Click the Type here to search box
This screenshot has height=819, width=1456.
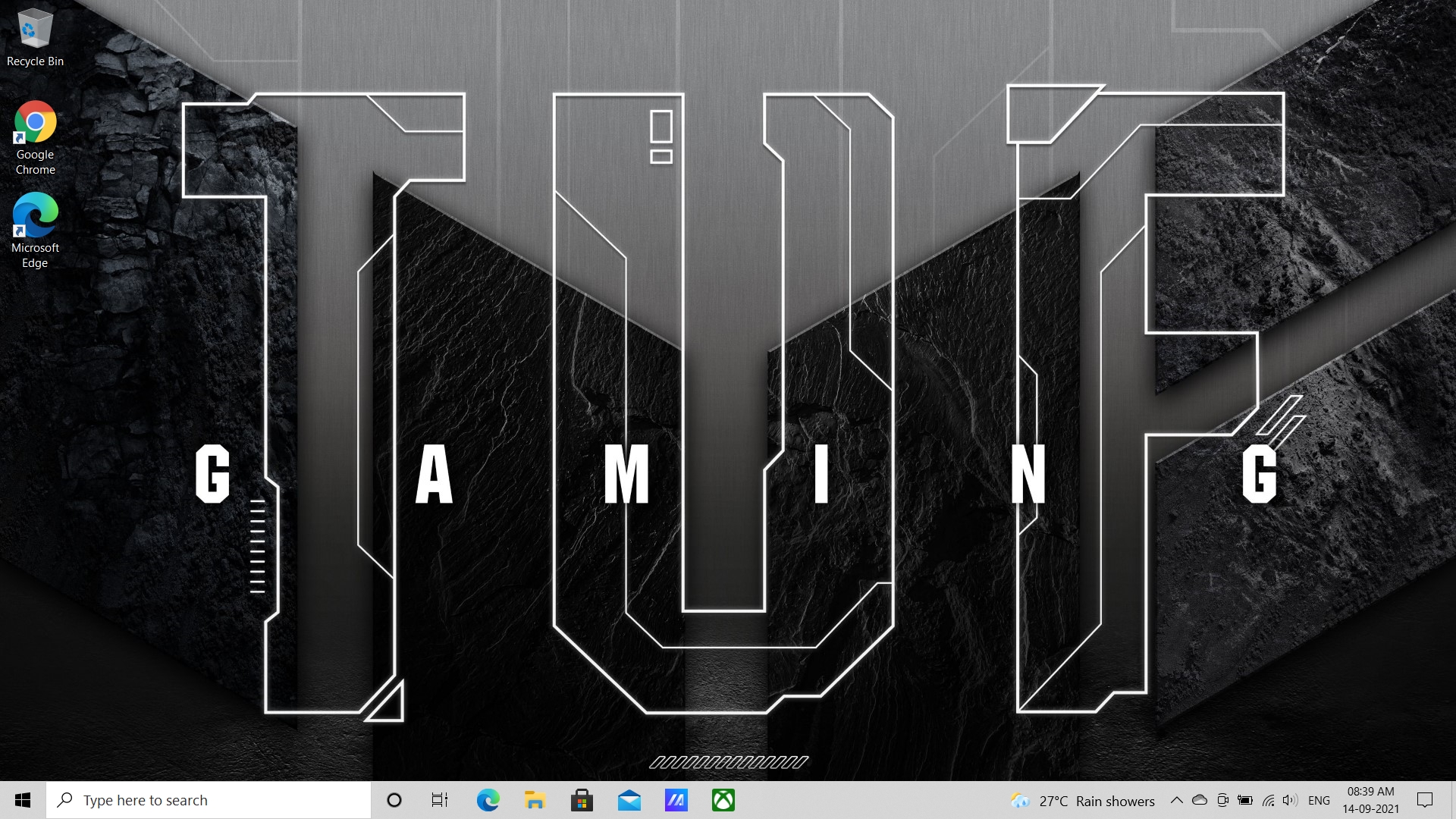point(209,800)
